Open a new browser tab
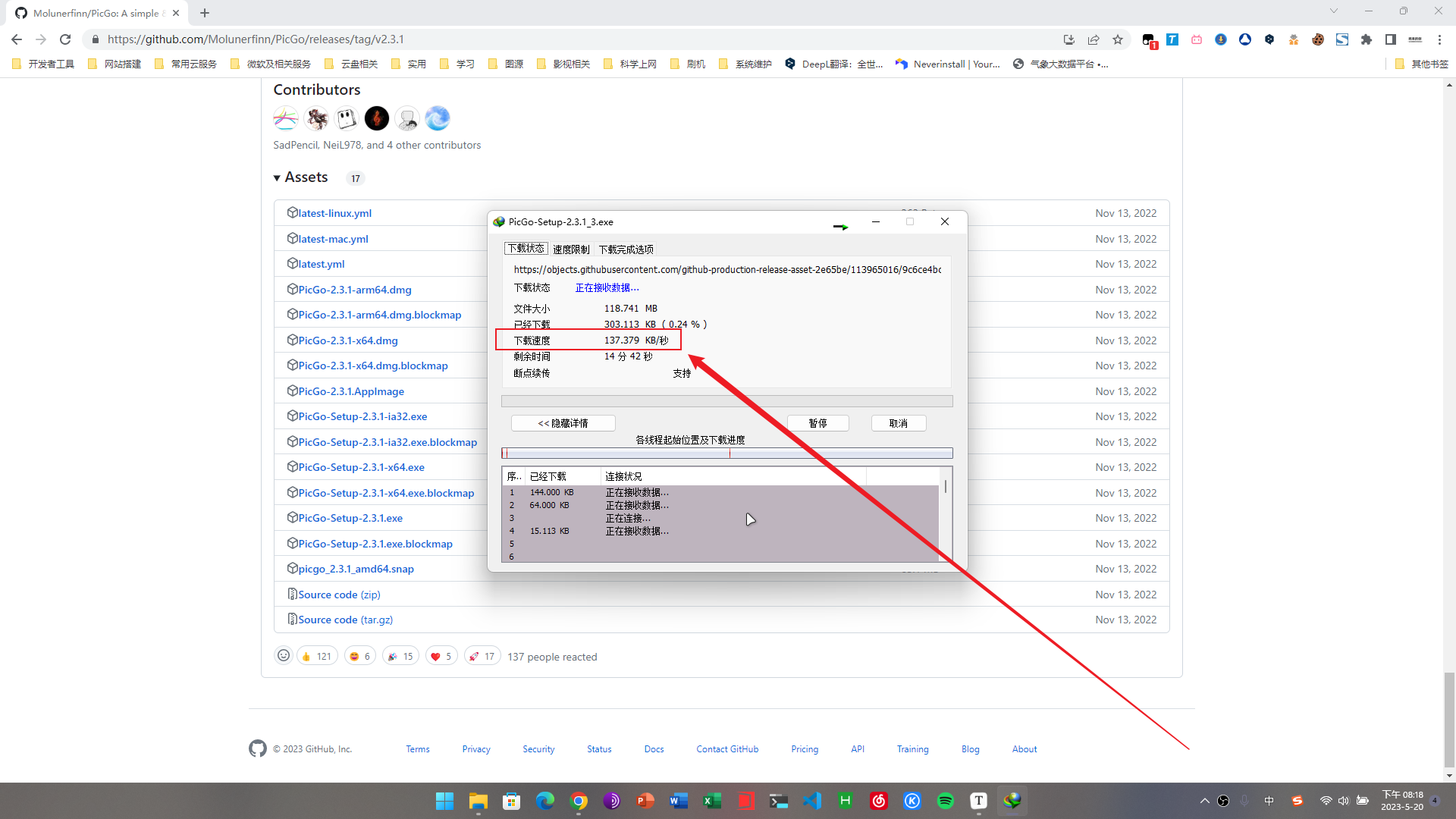 pyautogui.click(x=205, y=13)
